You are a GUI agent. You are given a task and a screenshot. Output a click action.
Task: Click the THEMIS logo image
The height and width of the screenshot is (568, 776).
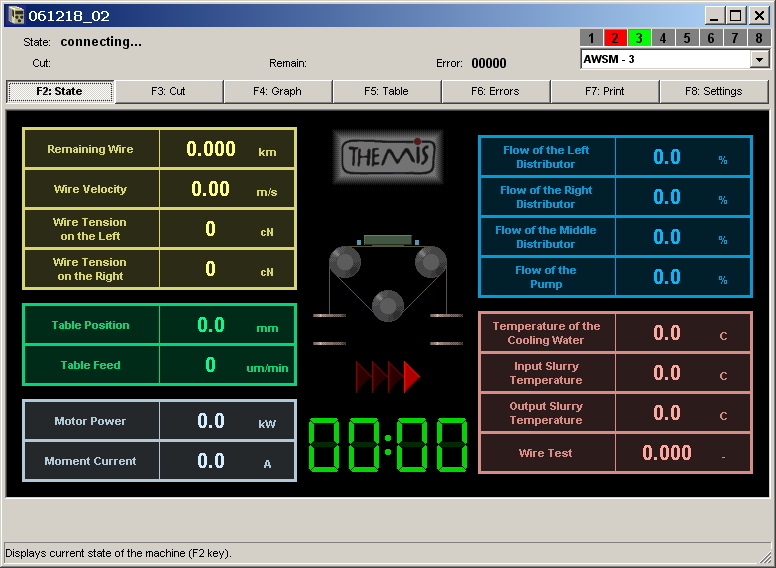pos(387,157)
